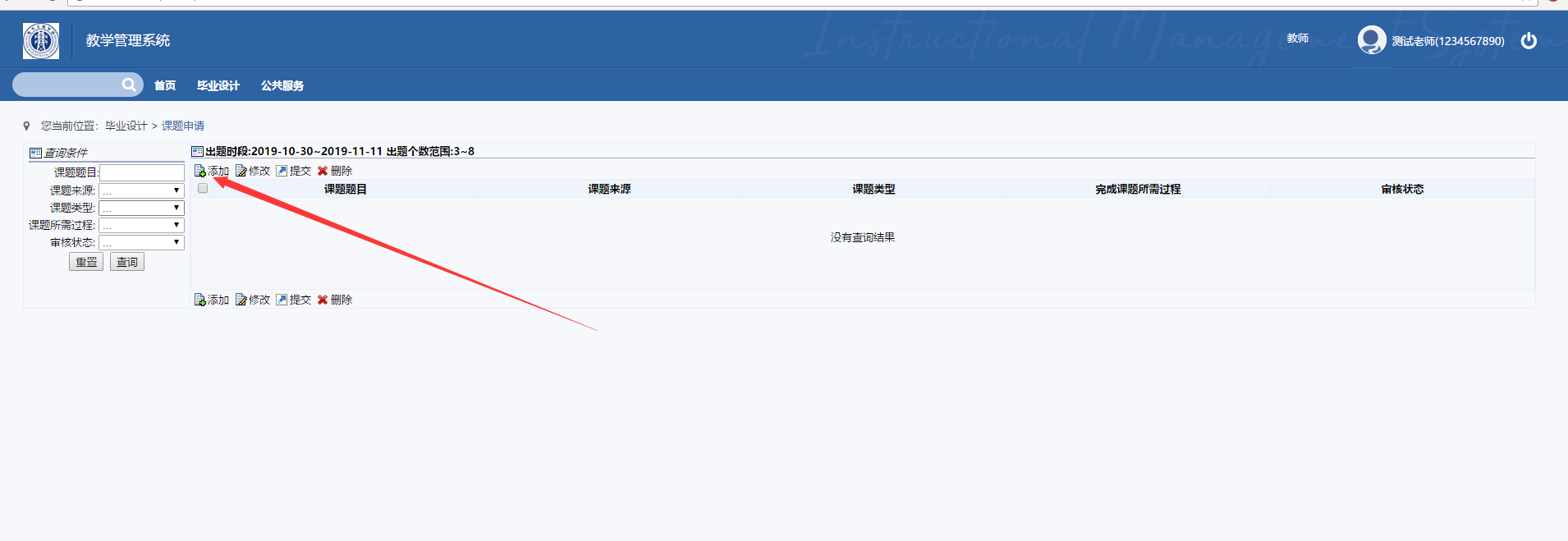Click the bottom red 删除 (delete) icon

tap(323, 300)
